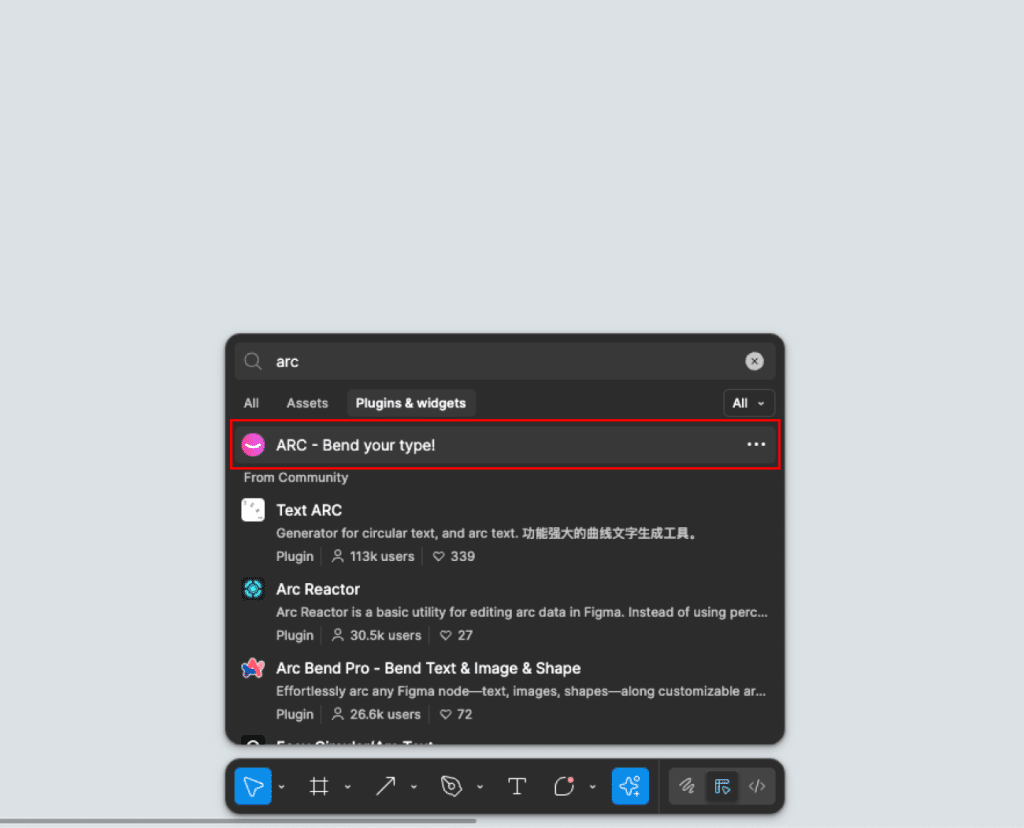
Task: Switch to Draw mode
Action: (x=687, y=786)
